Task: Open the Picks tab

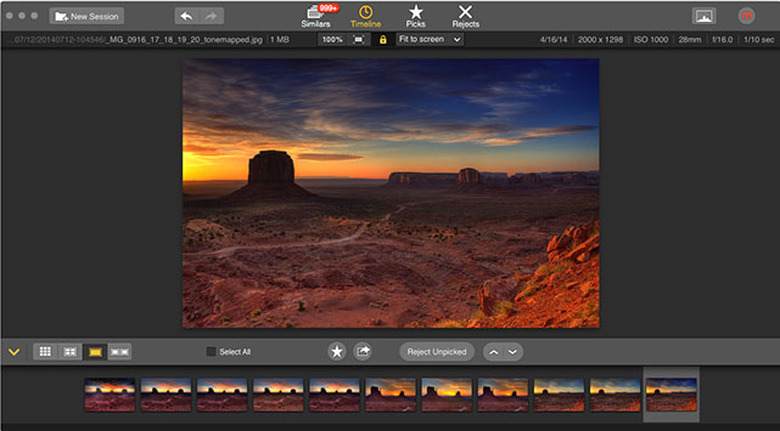Action: pyautogui.click(x=415, y=15)
